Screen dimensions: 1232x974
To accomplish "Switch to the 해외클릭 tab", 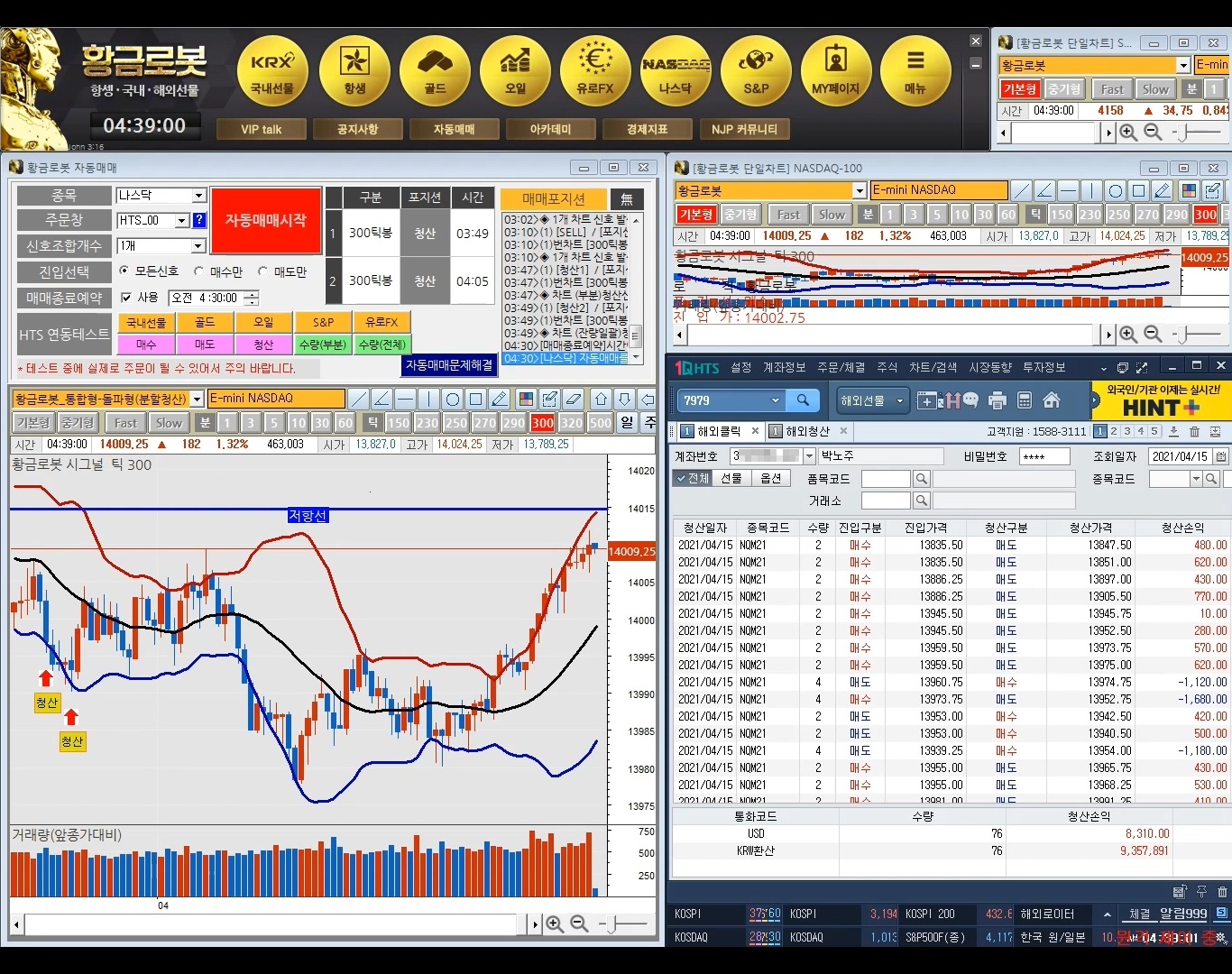I will click(x=719, y=431).
